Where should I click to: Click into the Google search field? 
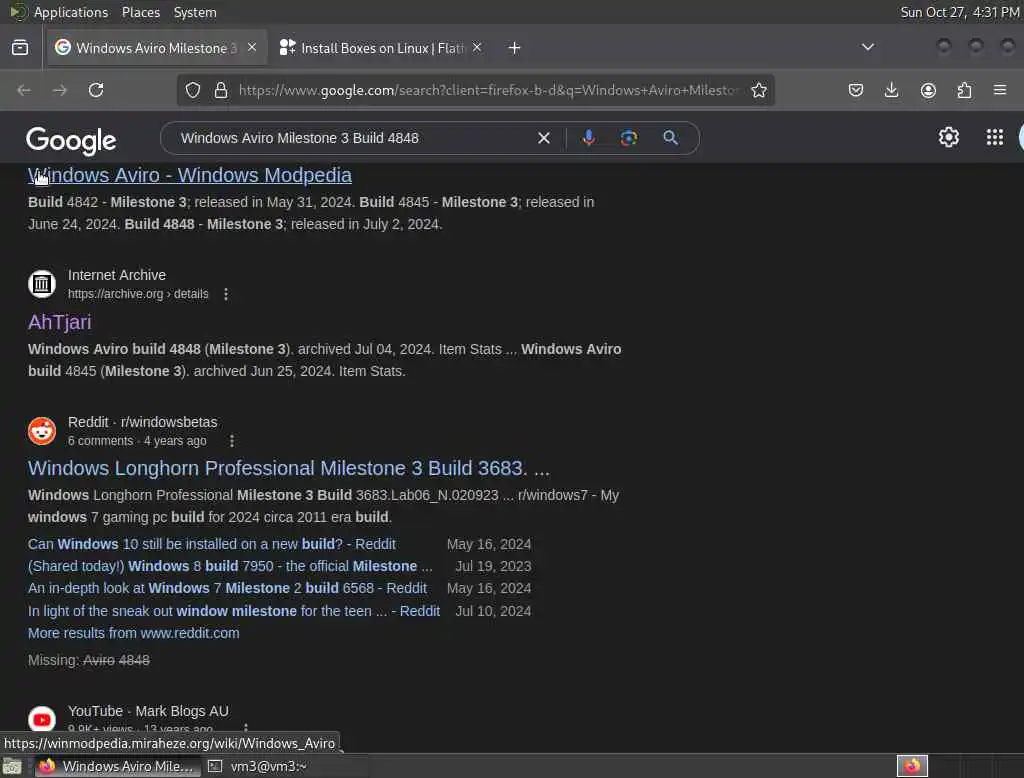(353, 138)
